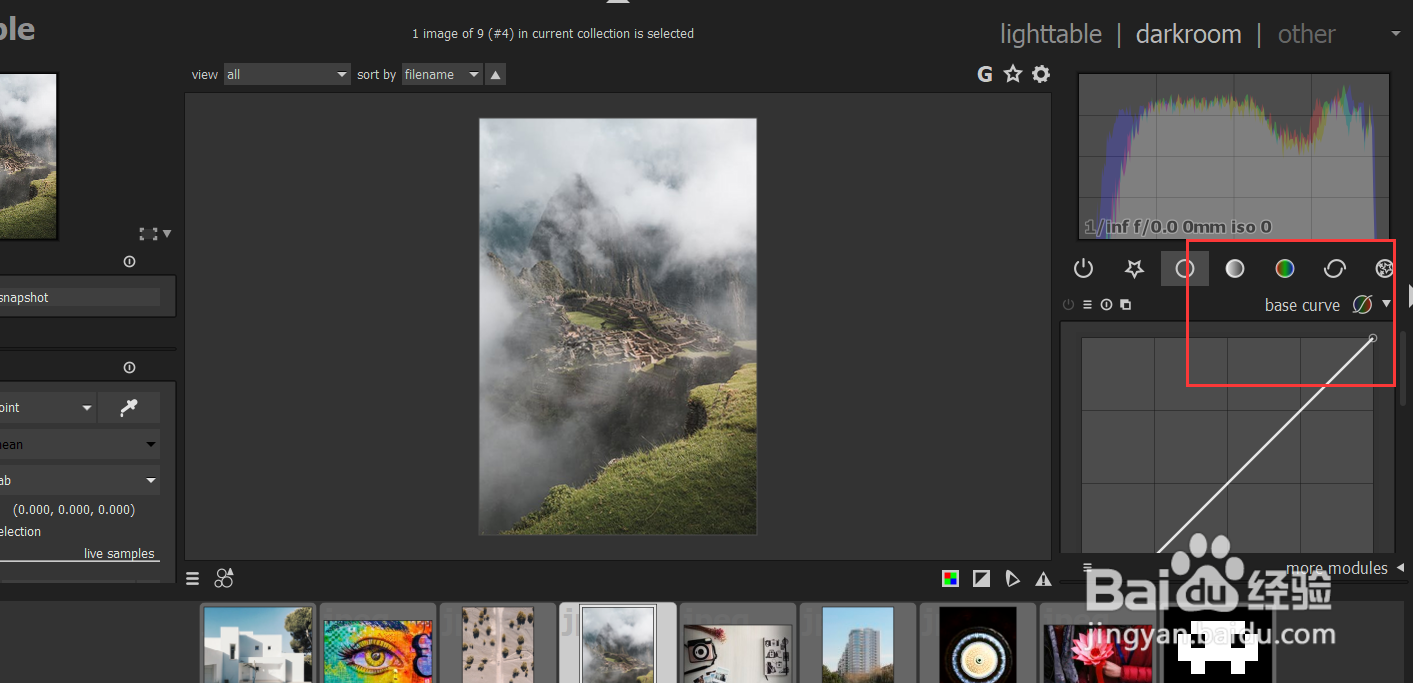Toggle the base curve module on/off
The image size is (1413, 683).
click(x=1068, y=305)
